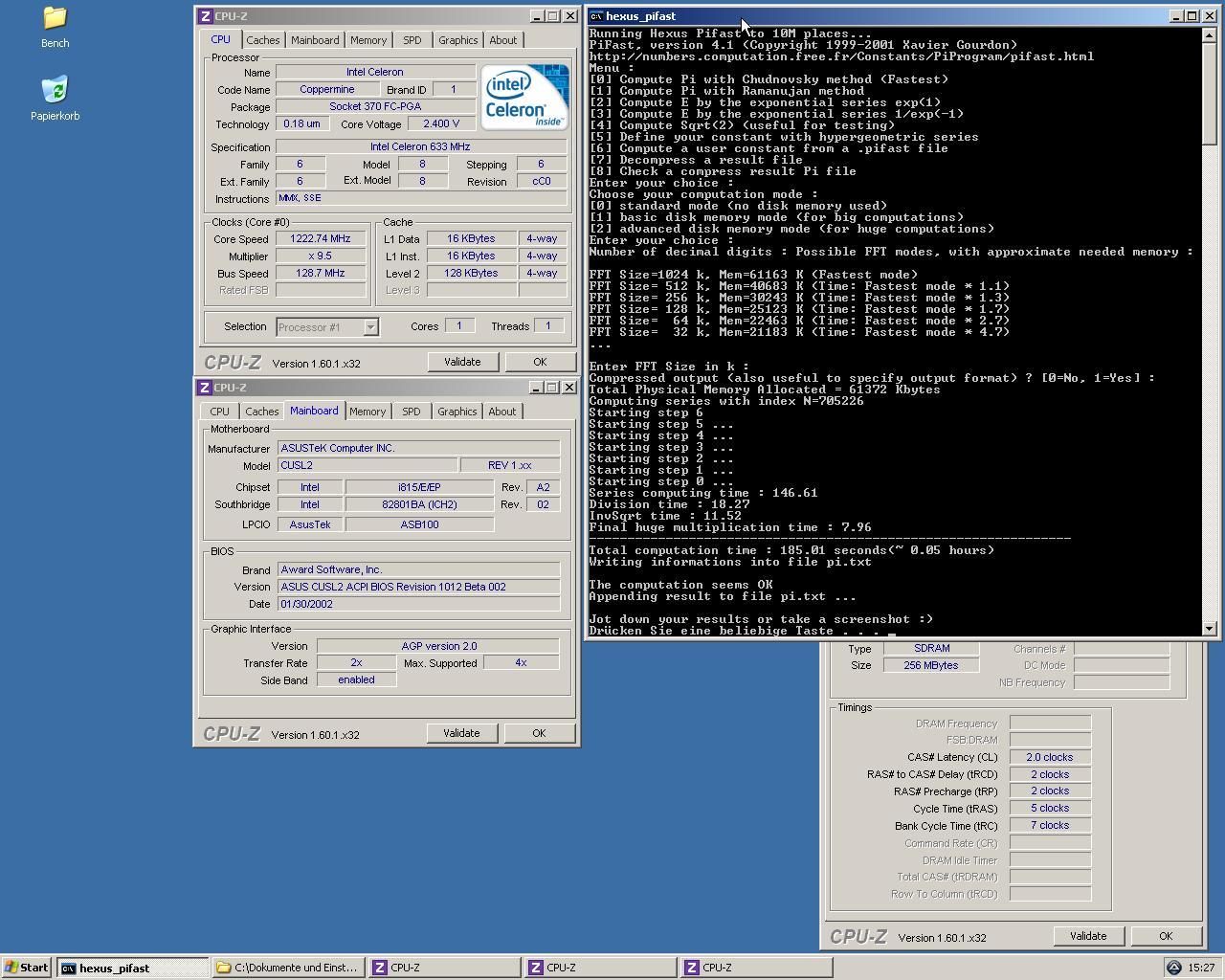Click OK in the Mainboard window
Image resolution: width=1225 pixels, height=980 pixels.
point(539,733)
